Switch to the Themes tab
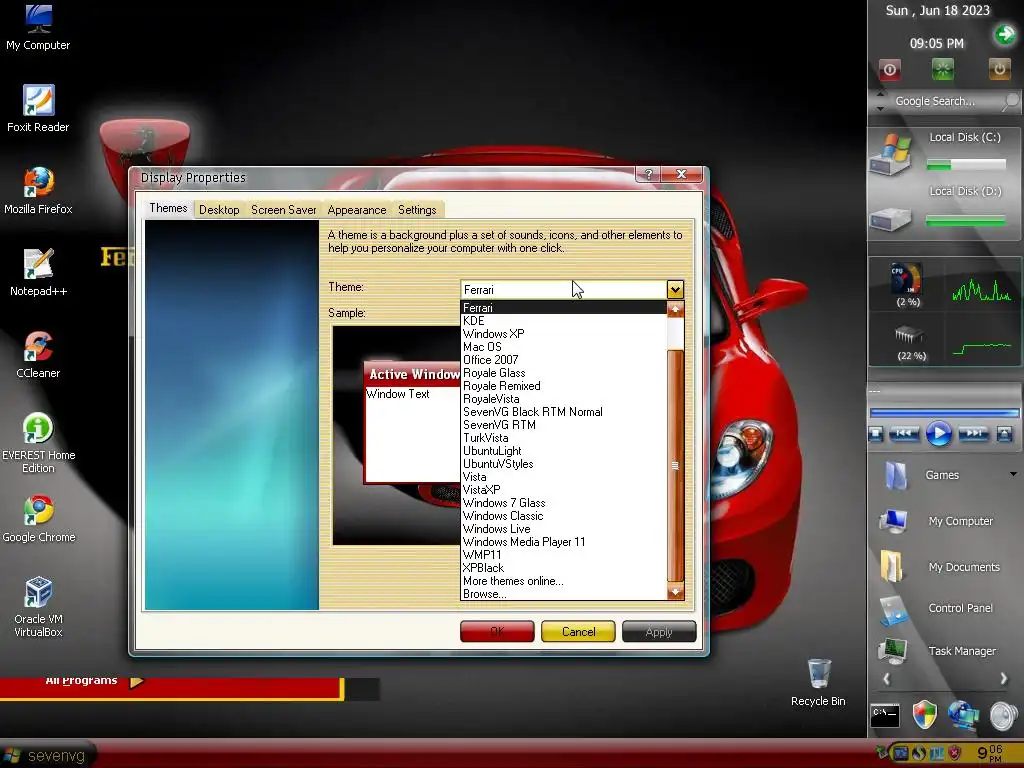The width and height of the screenshot is (1024, 768). (x=168, y=208)
